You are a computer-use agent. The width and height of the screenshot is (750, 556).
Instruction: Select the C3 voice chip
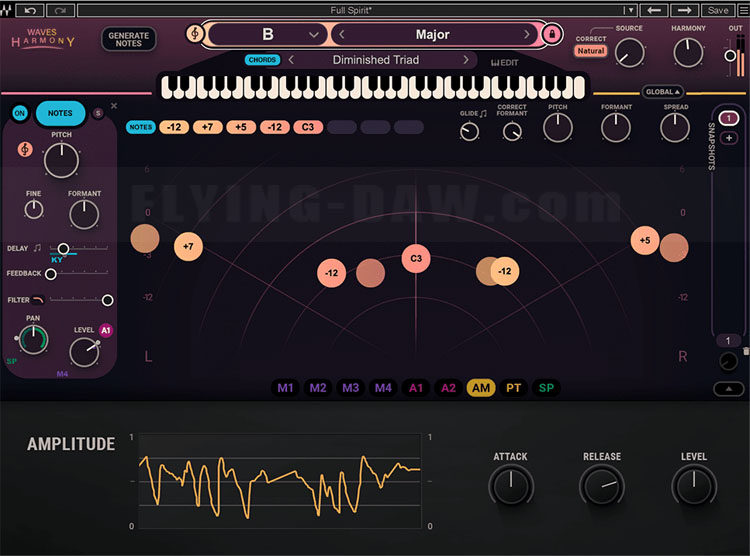pyautogui.click(x=308, y=127)
